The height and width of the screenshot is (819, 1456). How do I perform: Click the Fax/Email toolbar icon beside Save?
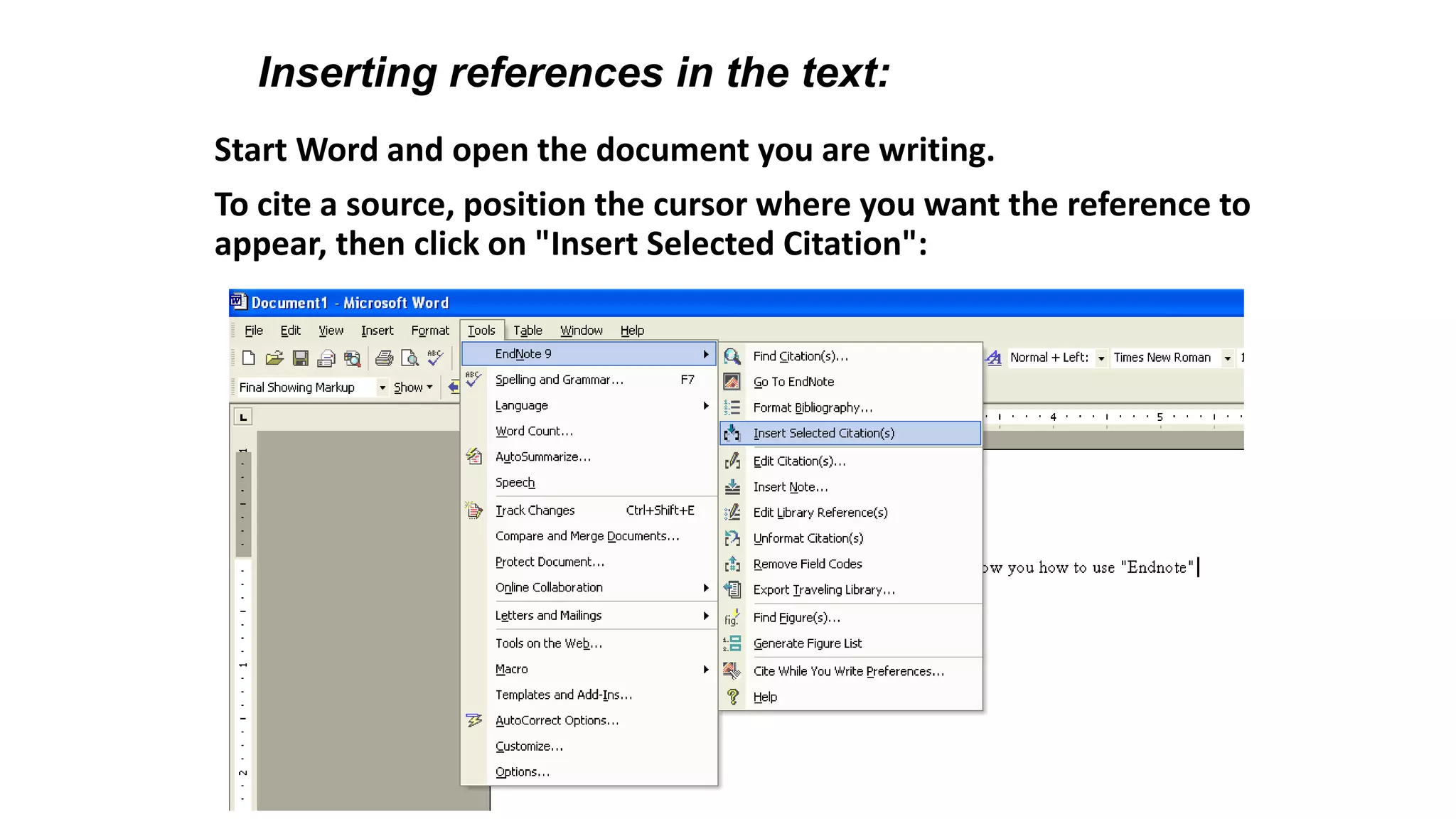click(x=326, y=358)
